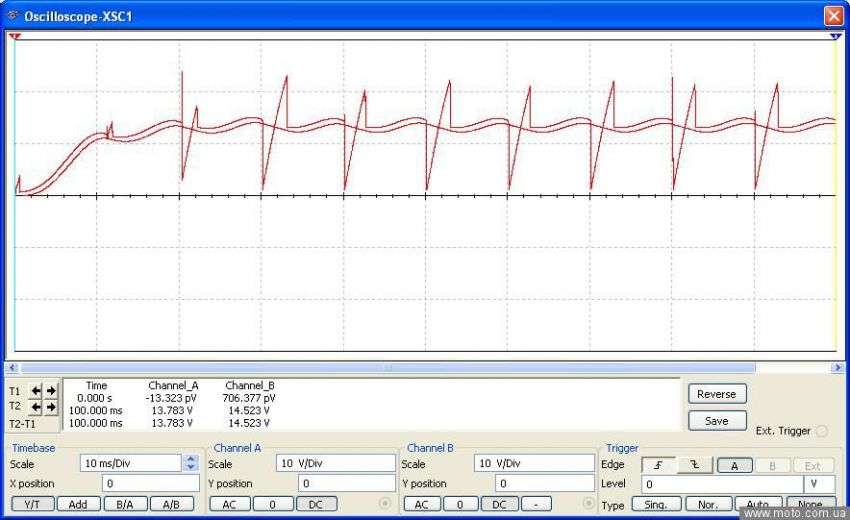Switch timebase to B/A display mode

point(125,504)
